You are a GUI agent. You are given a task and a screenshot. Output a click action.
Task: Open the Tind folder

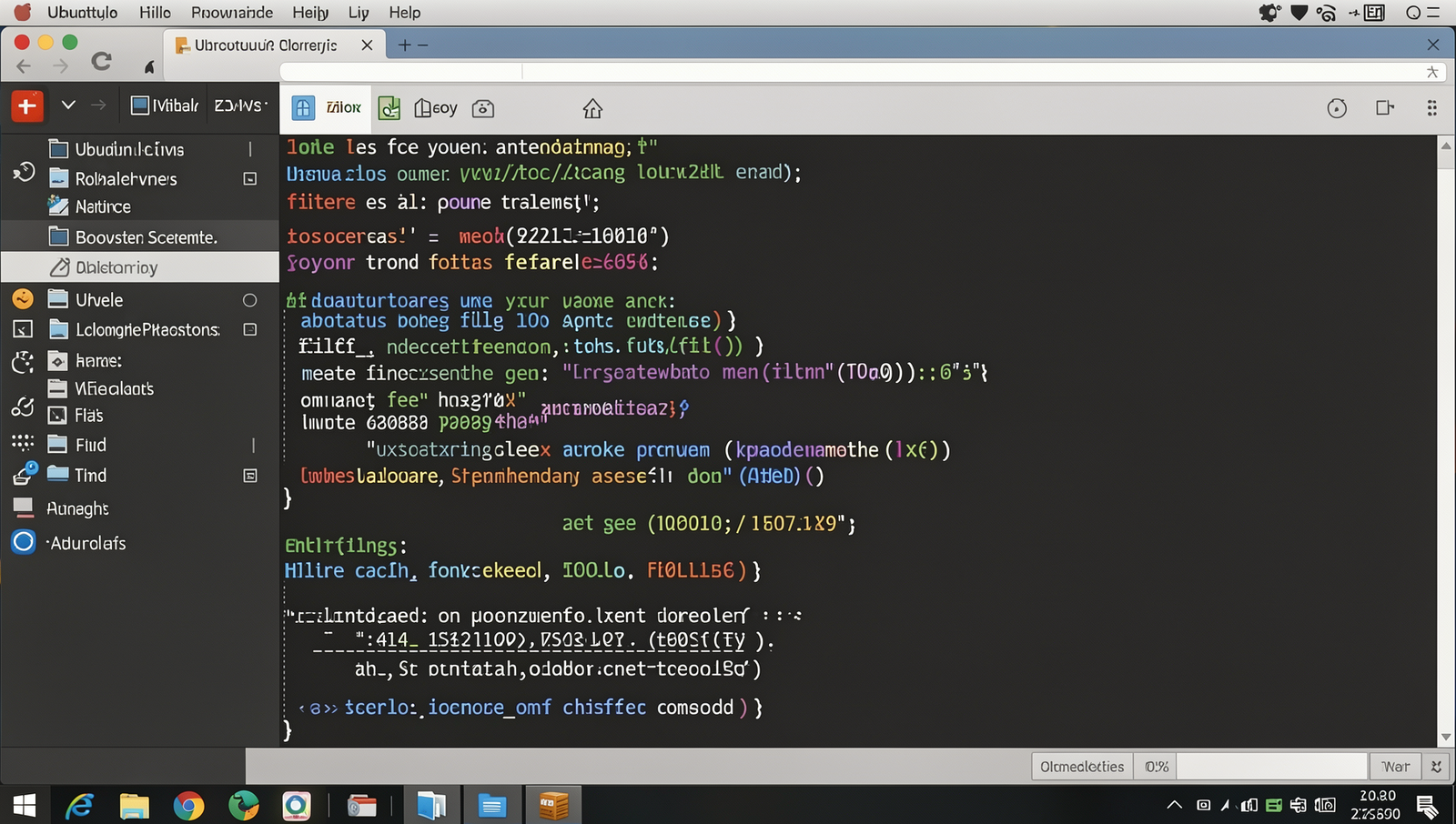click(x=76, y=475)
